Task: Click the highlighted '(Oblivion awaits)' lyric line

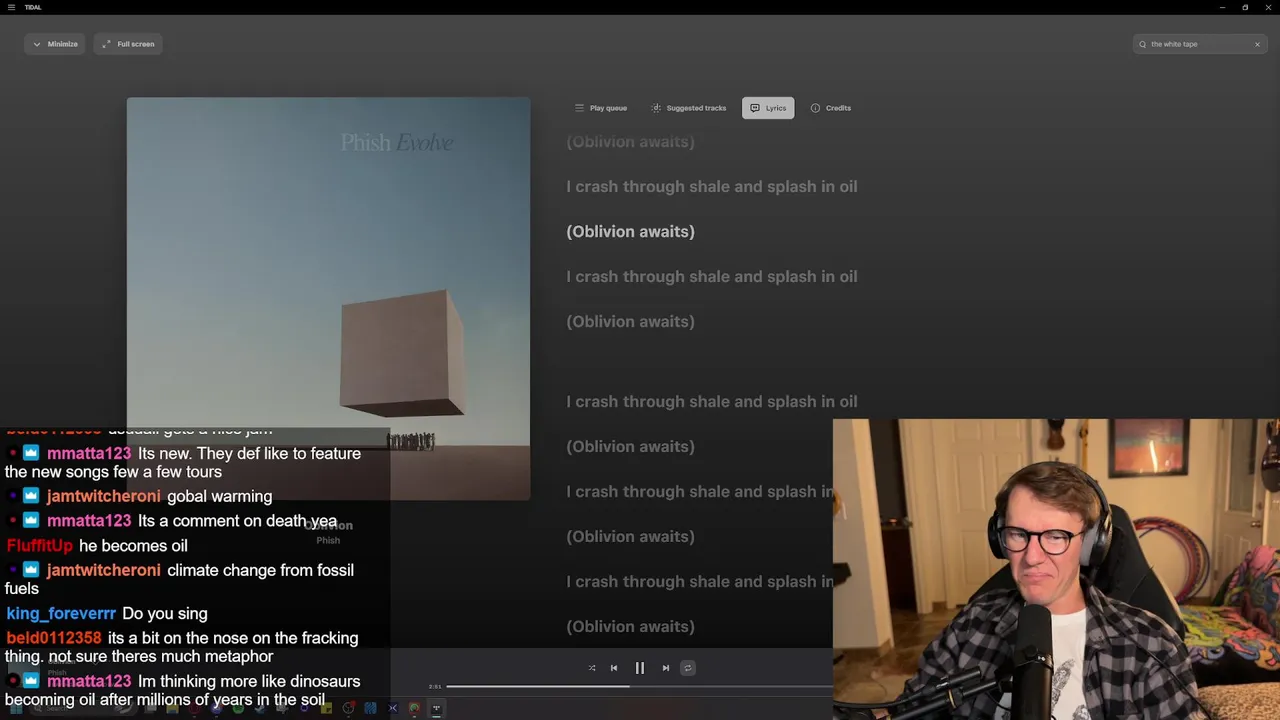Action: click(x=630, y=231)
